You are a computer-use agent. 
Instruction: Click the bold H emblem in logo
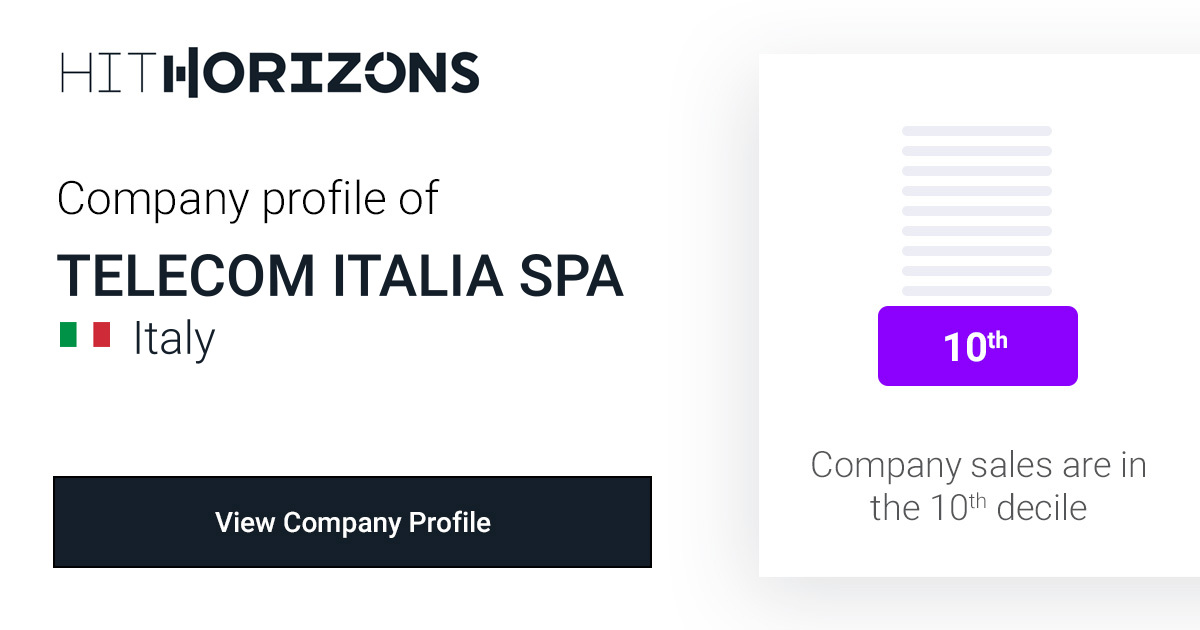pyautogui.click(x=180, y=73)
